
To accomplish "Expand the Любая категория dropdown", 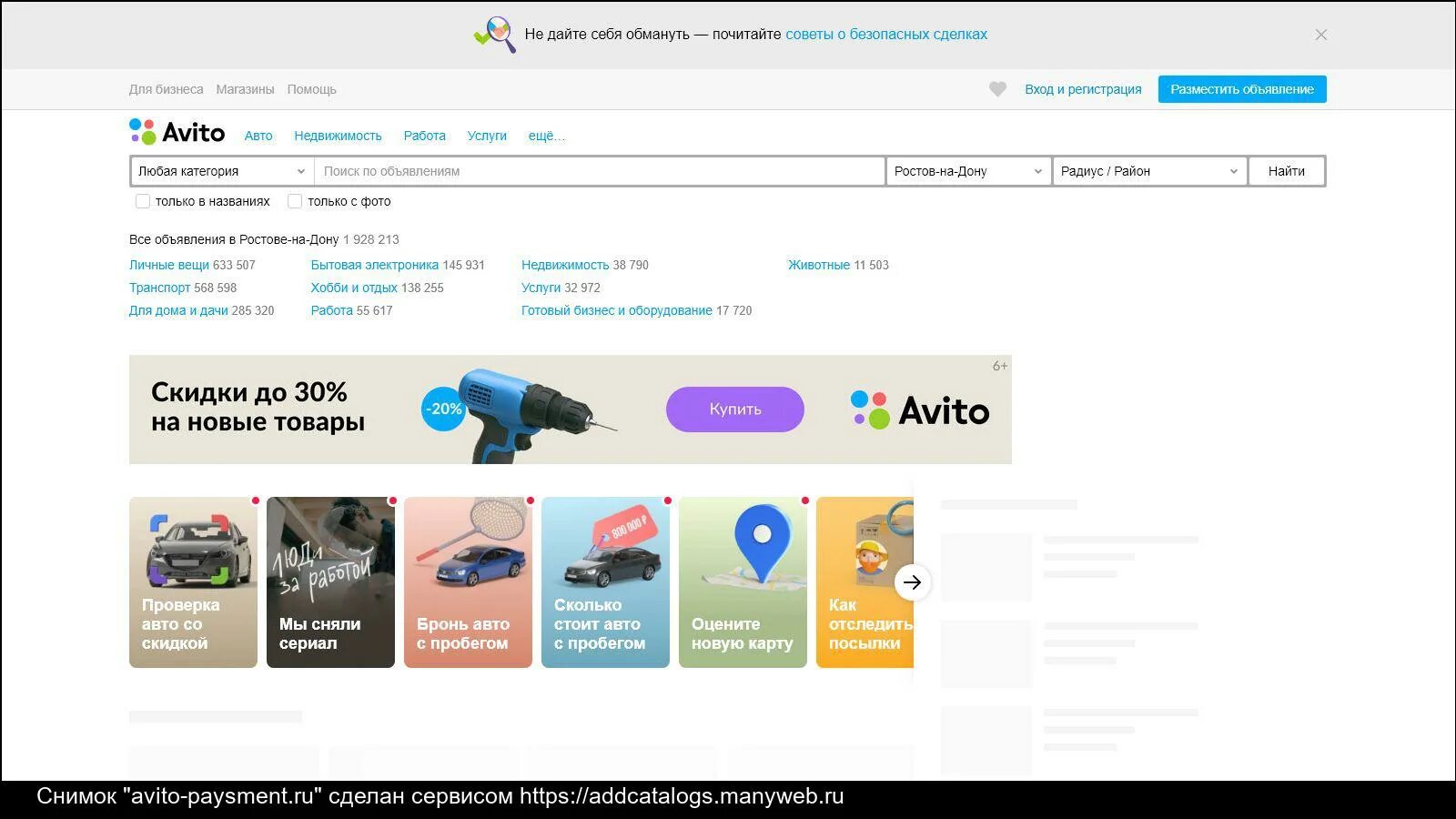I will [222, 171].
